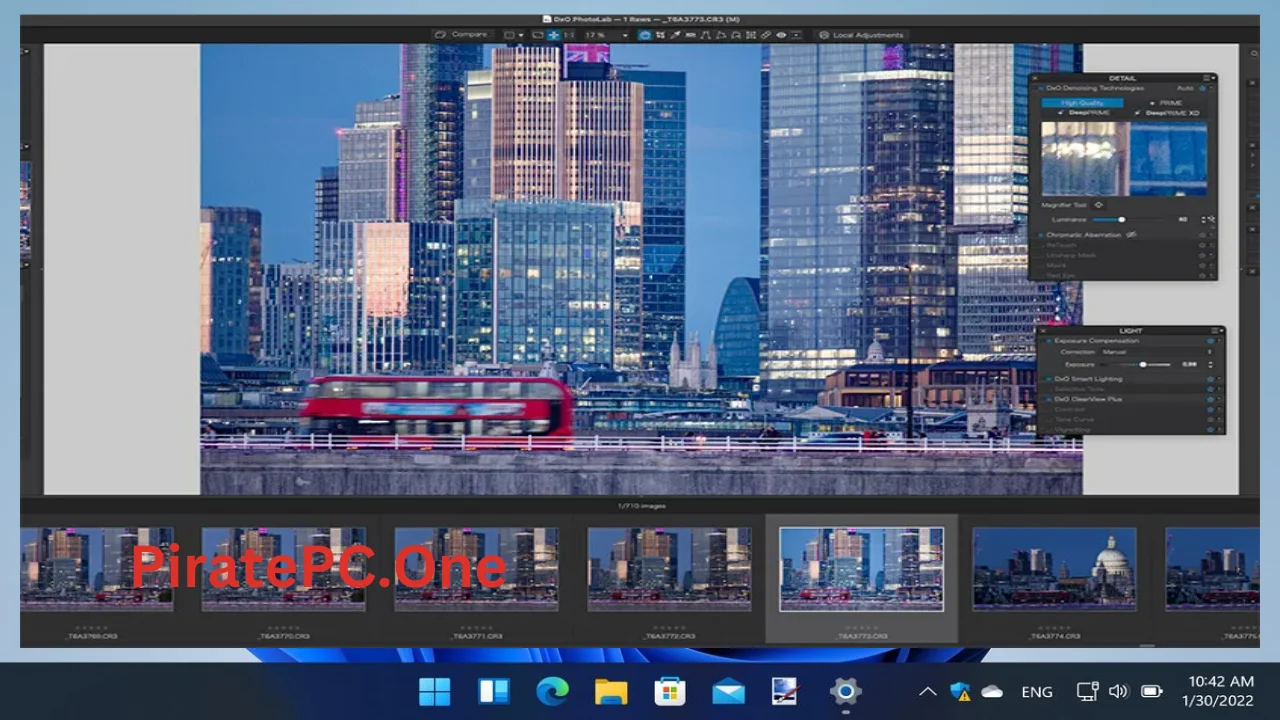Viewport: 1280px width, 720px height.
Task: Close the DETAIL palette
Action: pos(1035,78)
